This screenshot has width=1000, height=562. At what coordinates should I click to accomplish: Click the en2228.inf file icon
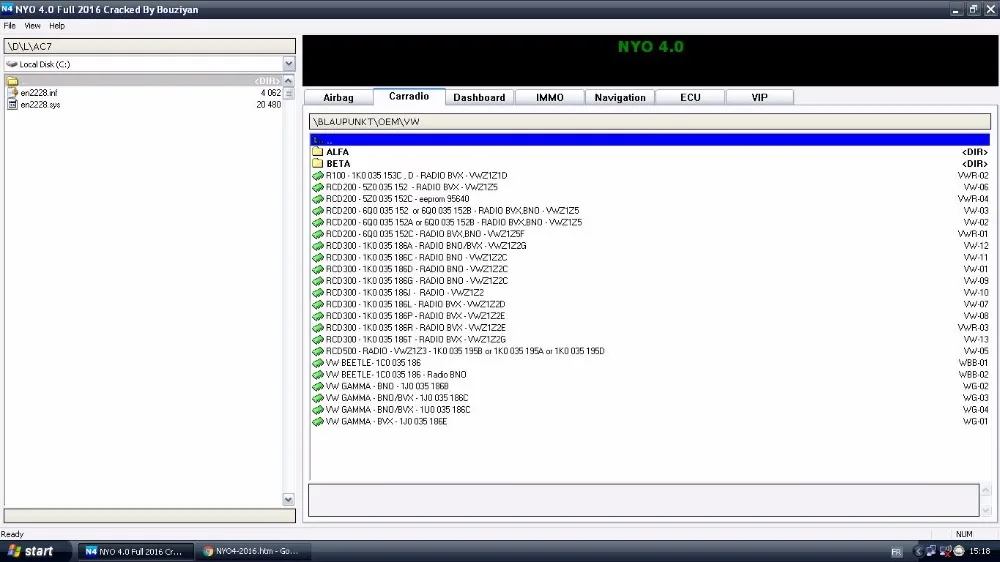point(12,92)
